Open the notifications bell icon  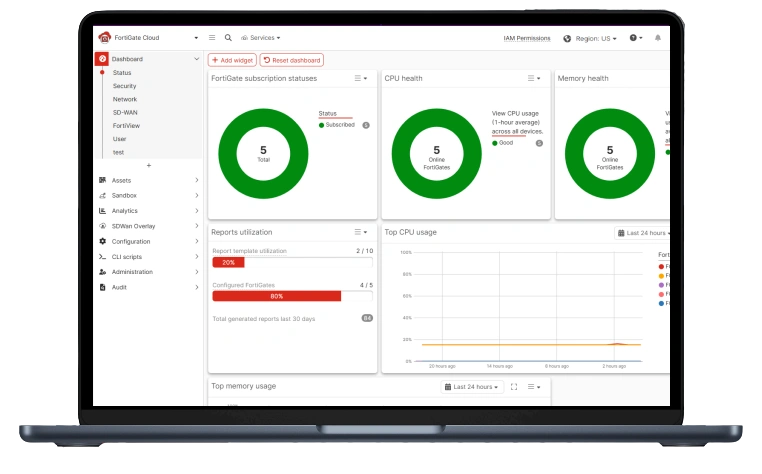tap(658, 38)
